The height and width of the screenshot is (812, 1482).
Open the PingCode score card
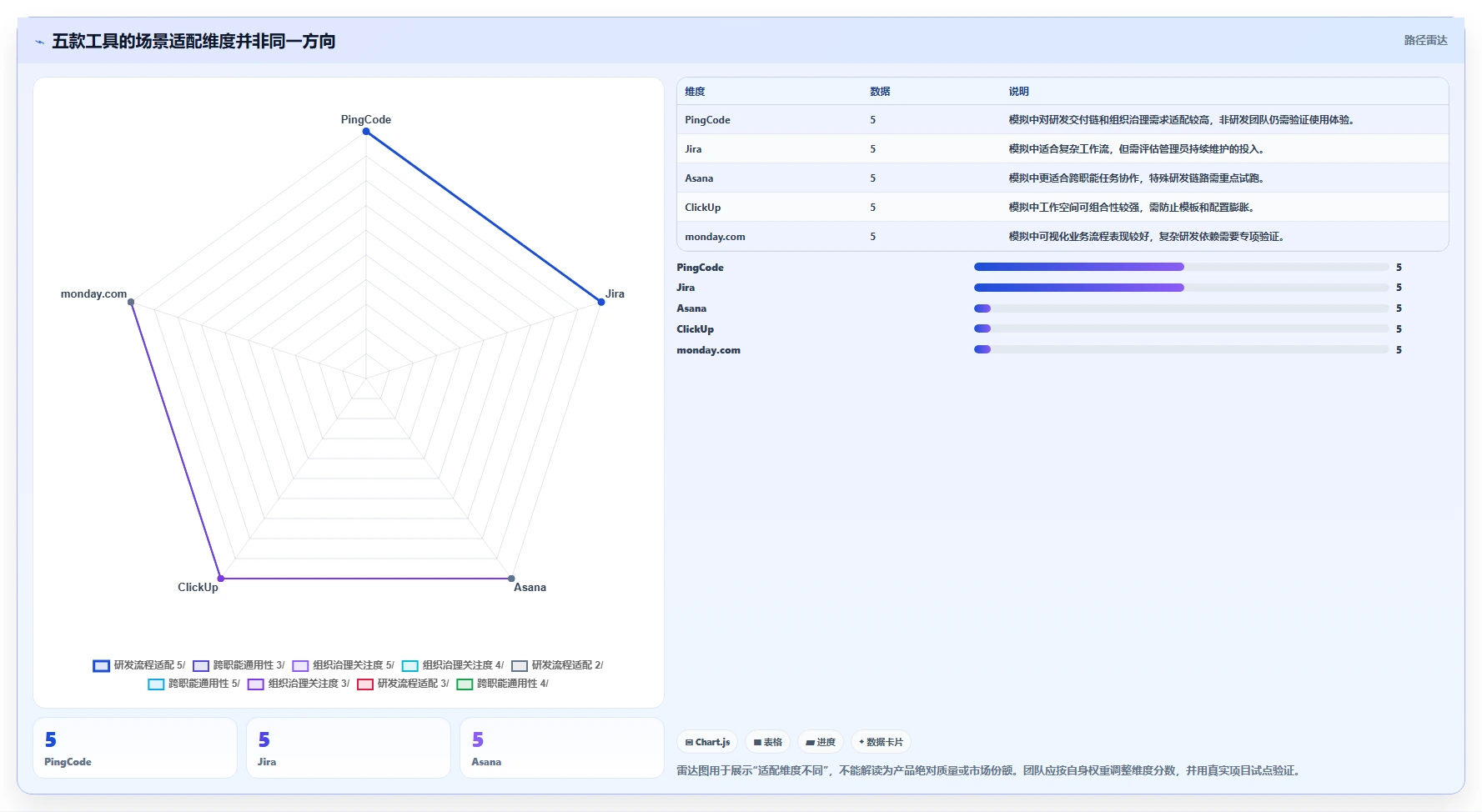[x=135, y=748]
